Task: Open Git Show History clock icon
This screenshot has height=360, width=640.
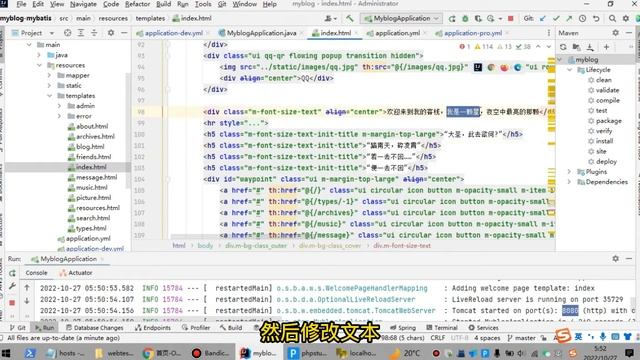Action: tap(582, 18)
